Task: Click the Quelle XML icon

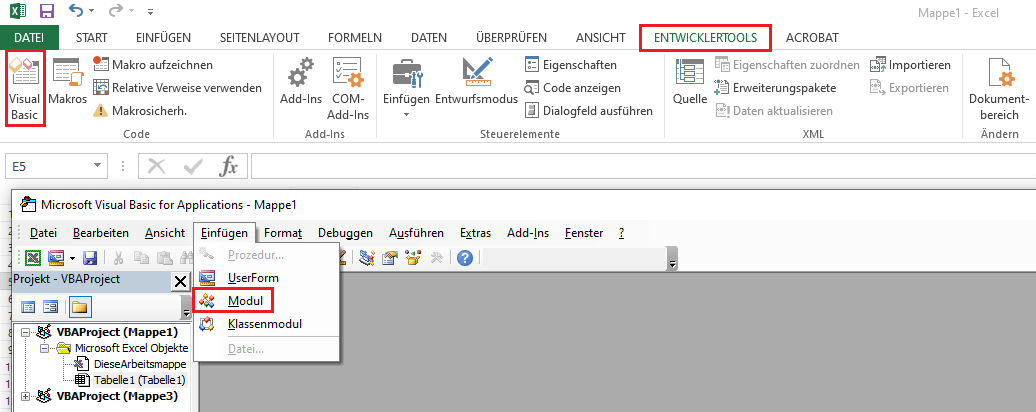Action: click(x=689, y=88)
